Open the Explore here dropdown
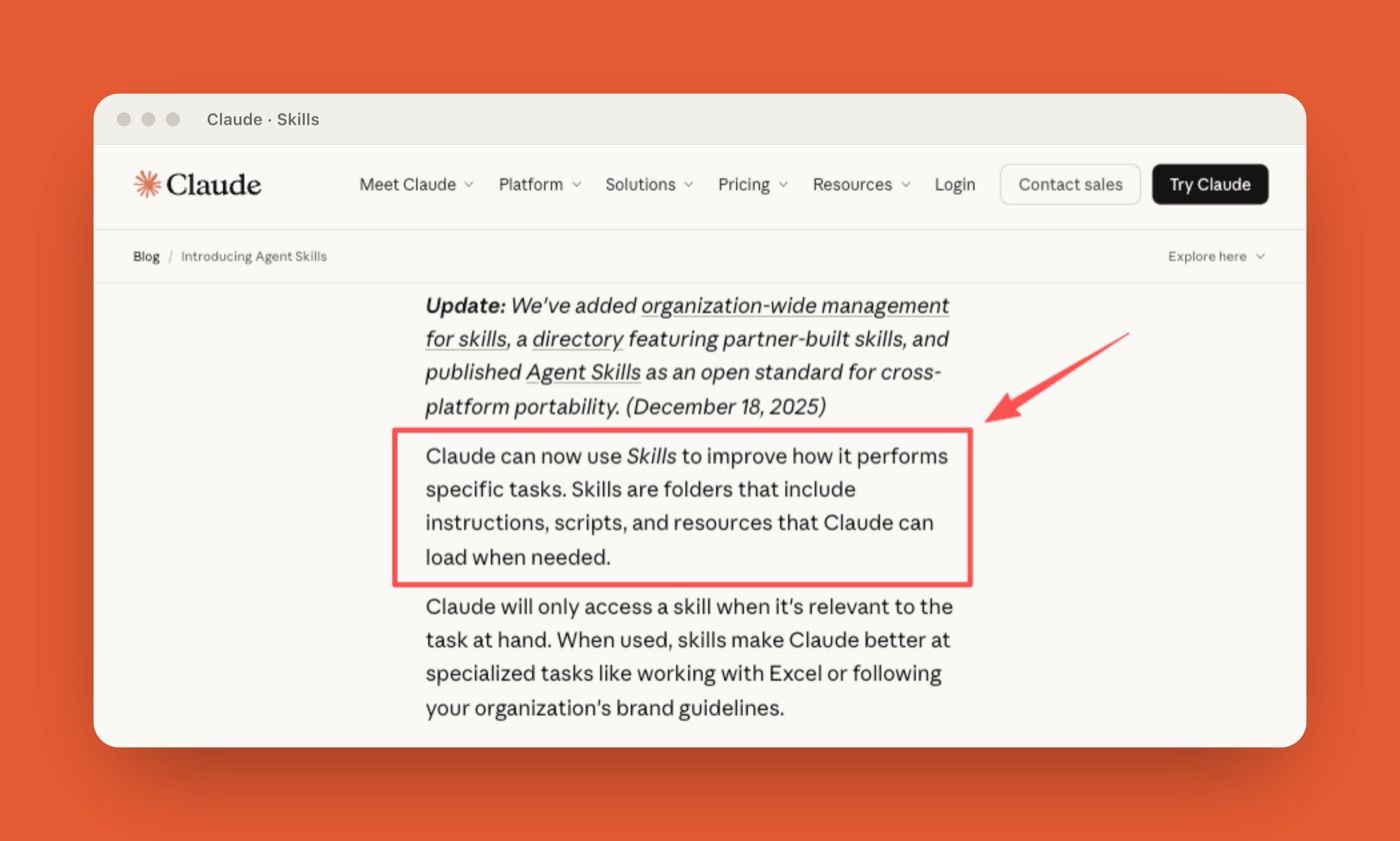Viewport: 1400px width, 841px height. point(1216,257)
